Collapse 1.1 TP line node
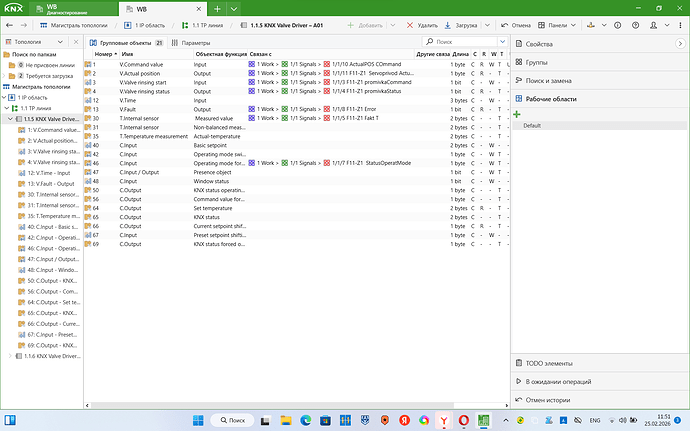690x431 pixels. point(7,108)
